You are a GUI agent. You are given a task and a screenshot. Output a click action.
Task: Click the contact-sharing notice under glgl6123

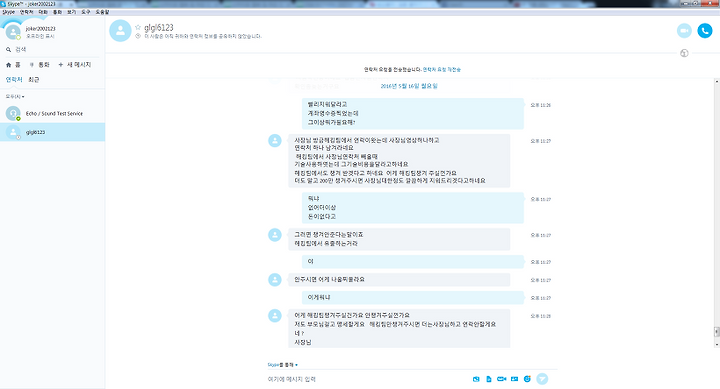click(202, 36)
